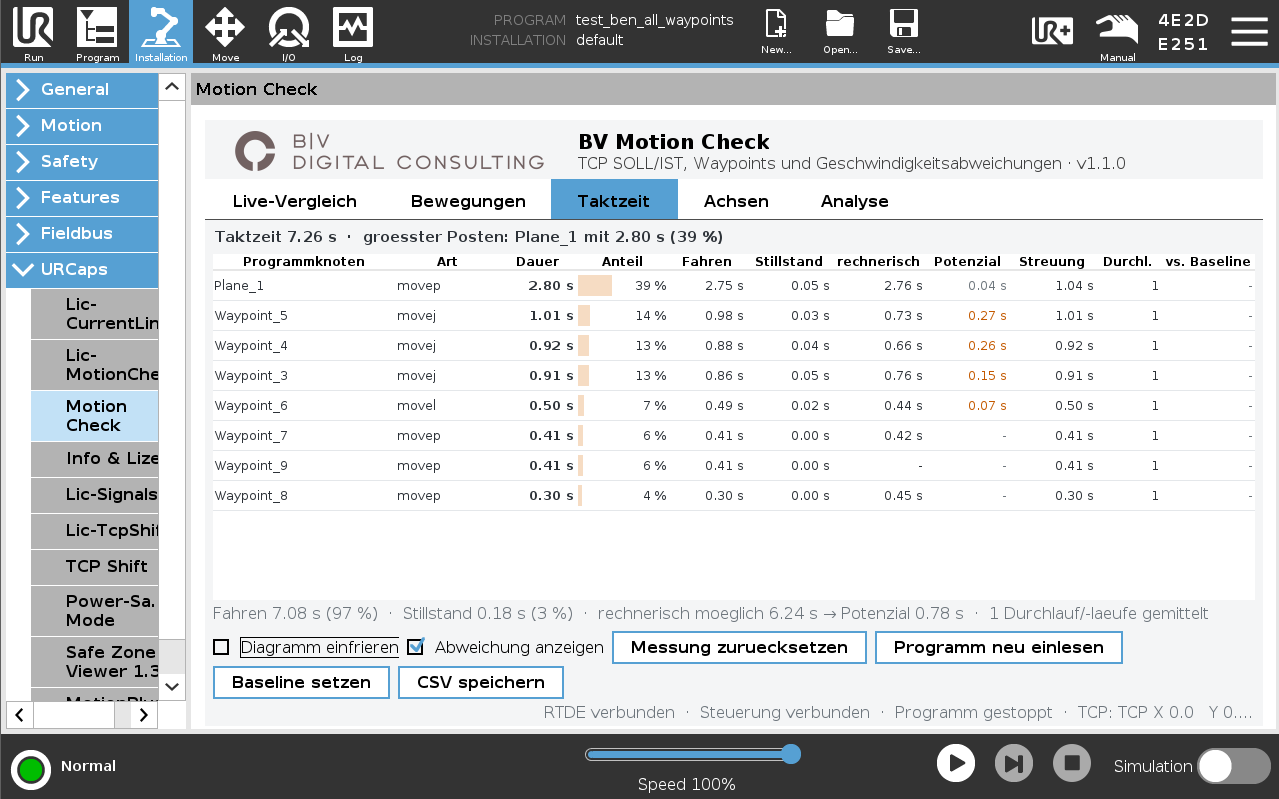1279x799 pixels.
Task: Click the Manual mode icon
Action: [x=1117, y=35]
